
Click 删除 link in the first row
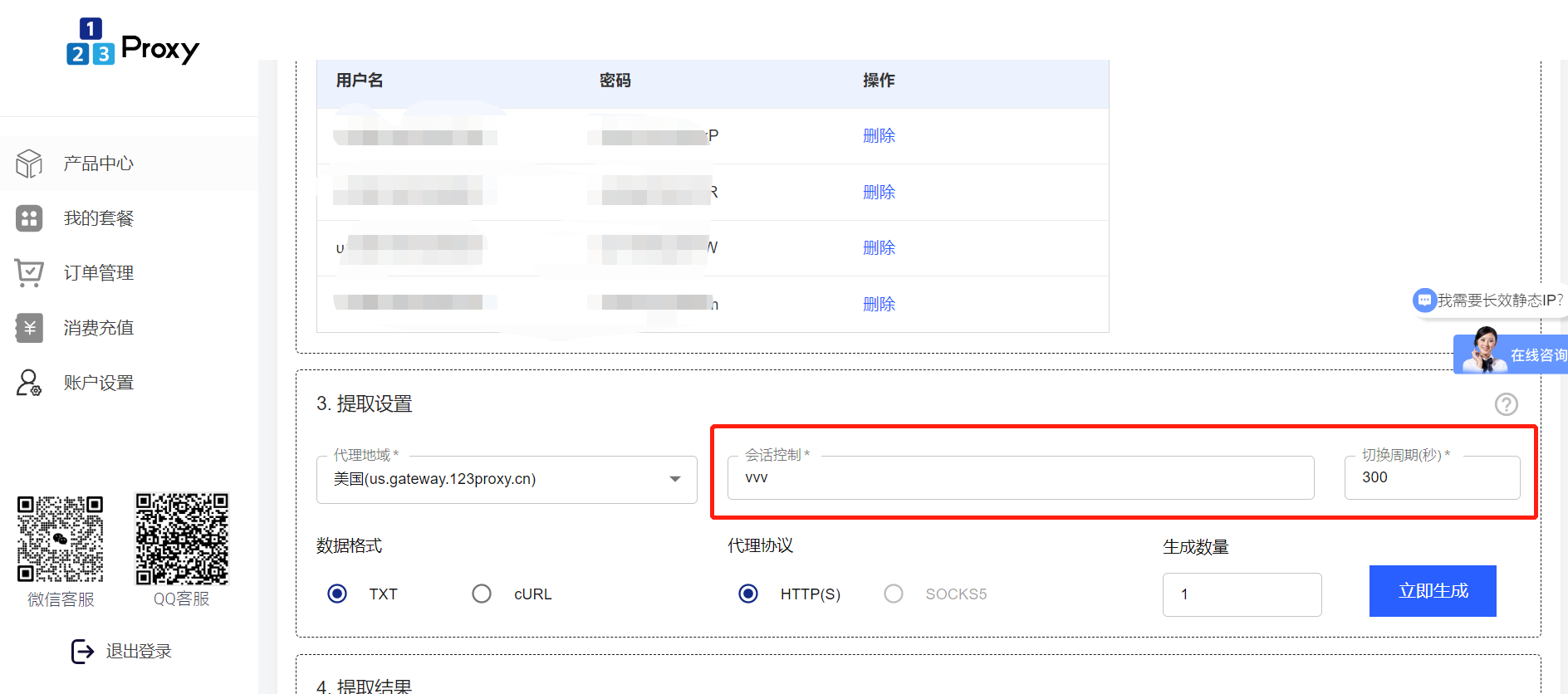(x=879, y=136)
